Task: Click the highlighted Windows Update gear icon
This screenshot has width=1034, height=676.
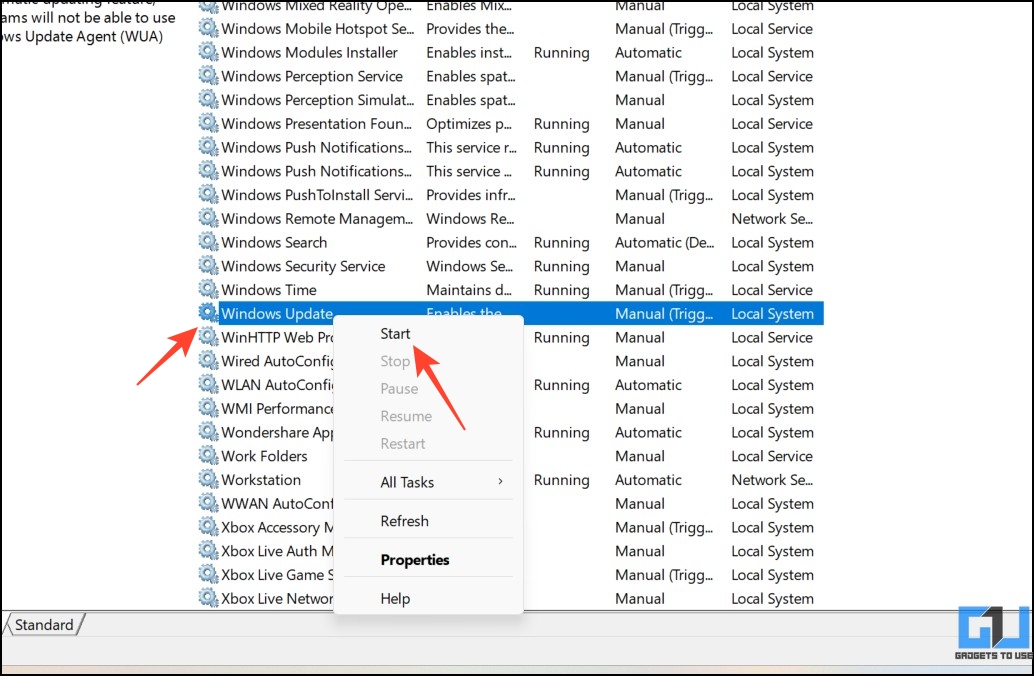Action: pyautogui.click(x=208, y=313)
